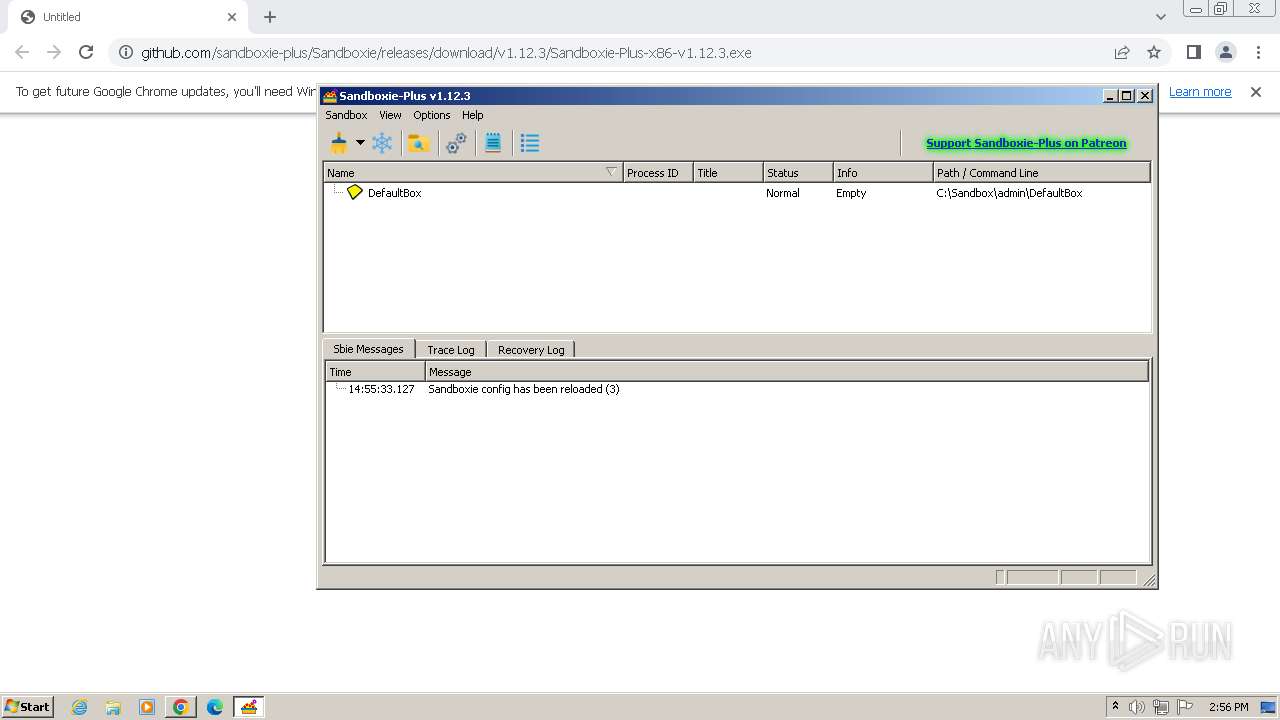
Task: Open the Chrome profile avatar
Action: [x=1226, y=52]
